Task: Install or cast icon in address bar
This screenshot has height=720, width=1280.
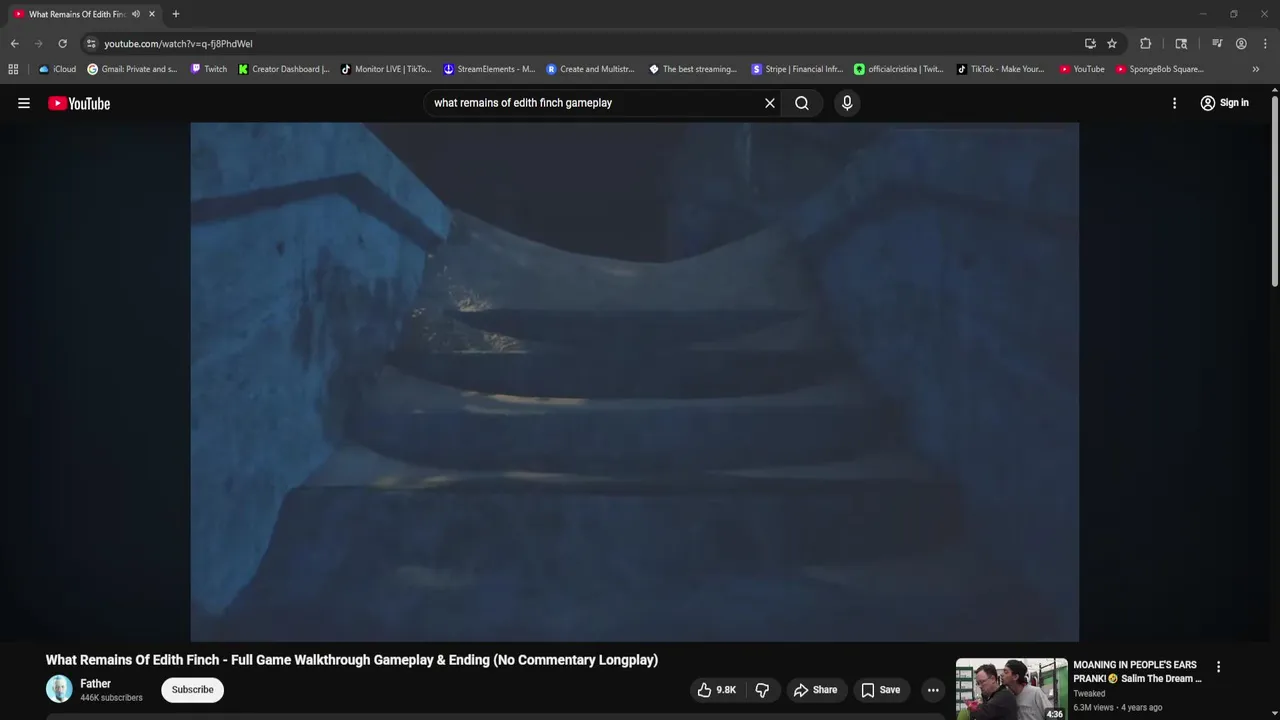Action: click(1090, 44)
